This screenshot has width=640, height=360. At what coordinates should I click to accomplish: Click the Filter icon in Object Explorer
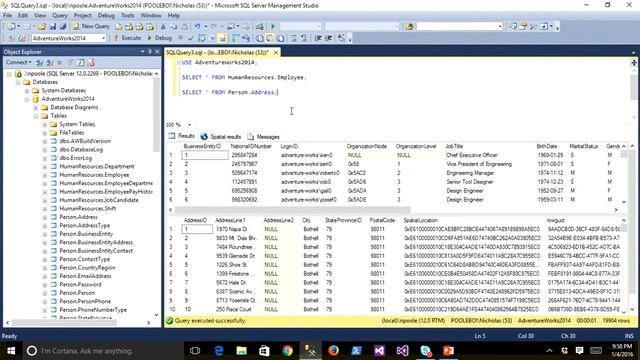pos(71,62)
